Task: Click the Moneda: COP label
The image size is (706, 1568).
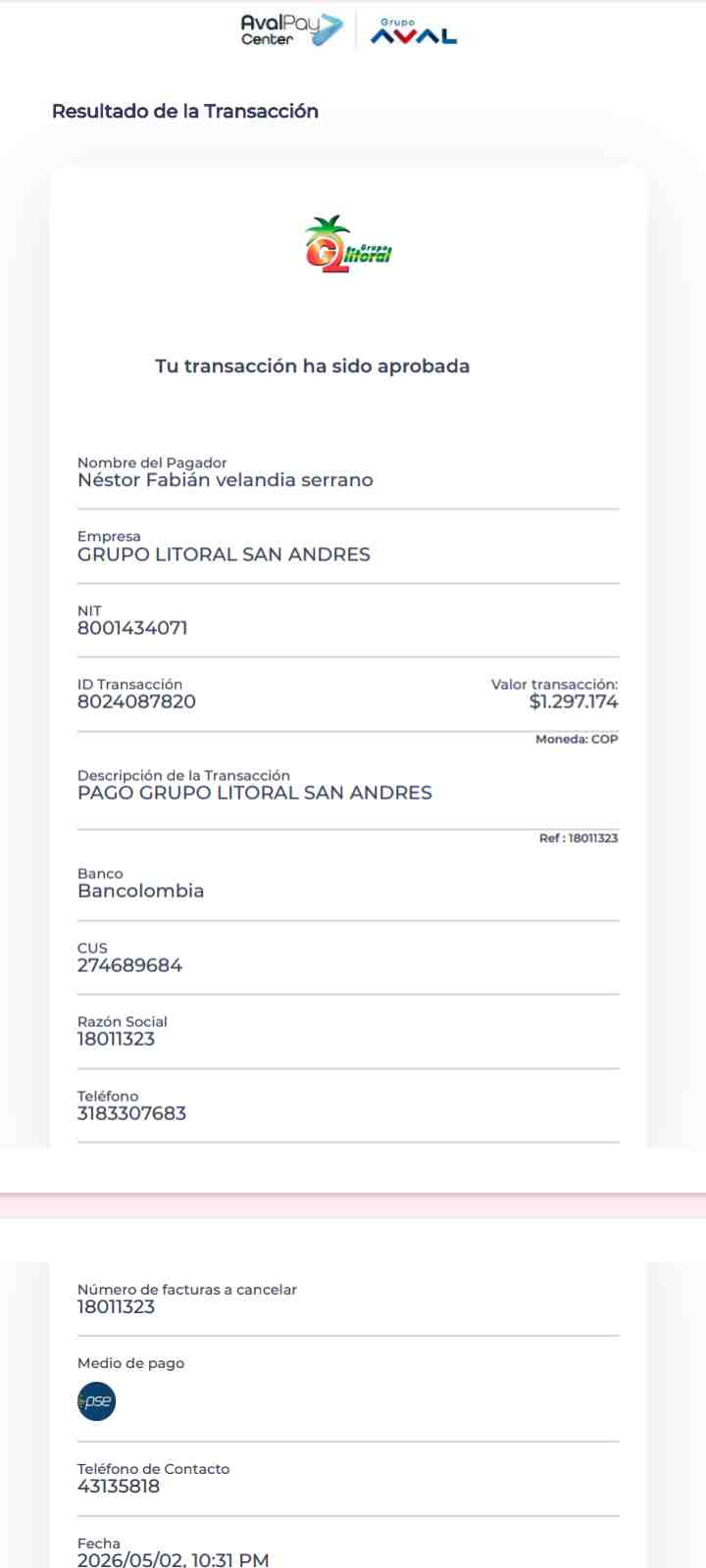Action: (x=577, y=739)
